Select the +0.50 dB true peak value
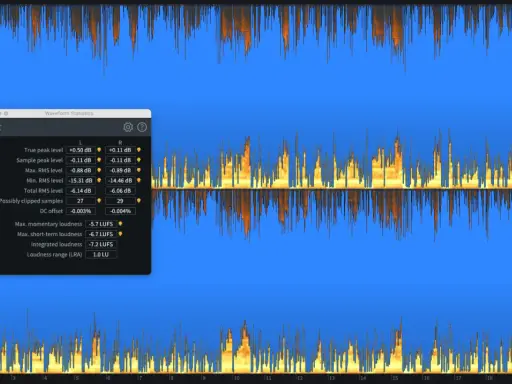Viewport: 512px width, 384px height. click(x=81, y=150)
